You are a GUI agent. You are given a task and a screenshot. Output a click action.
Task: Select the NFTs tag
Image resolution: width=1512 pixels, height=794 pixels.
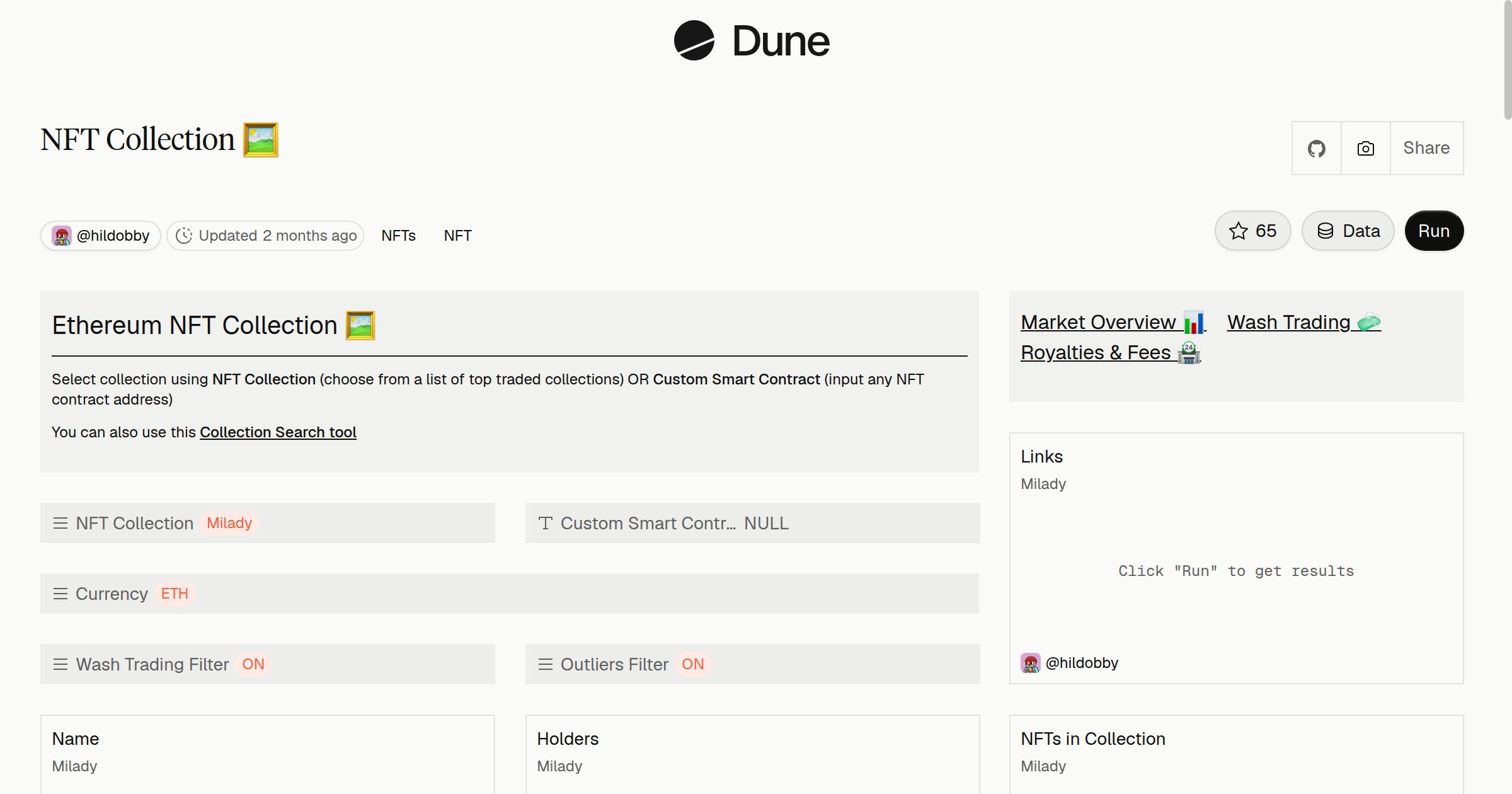pos(398,236)
